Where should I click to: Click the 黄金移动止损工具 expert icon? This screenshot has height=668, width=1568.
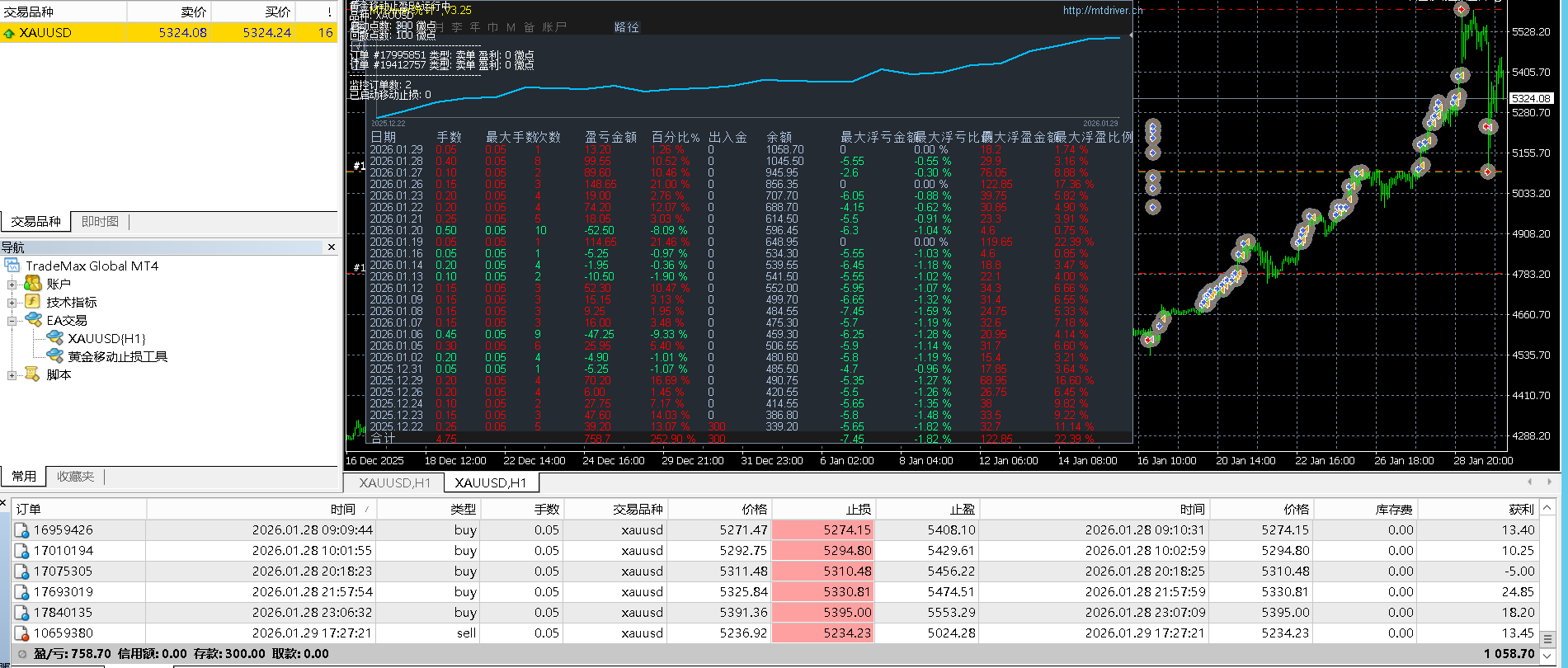pos(54,356)
